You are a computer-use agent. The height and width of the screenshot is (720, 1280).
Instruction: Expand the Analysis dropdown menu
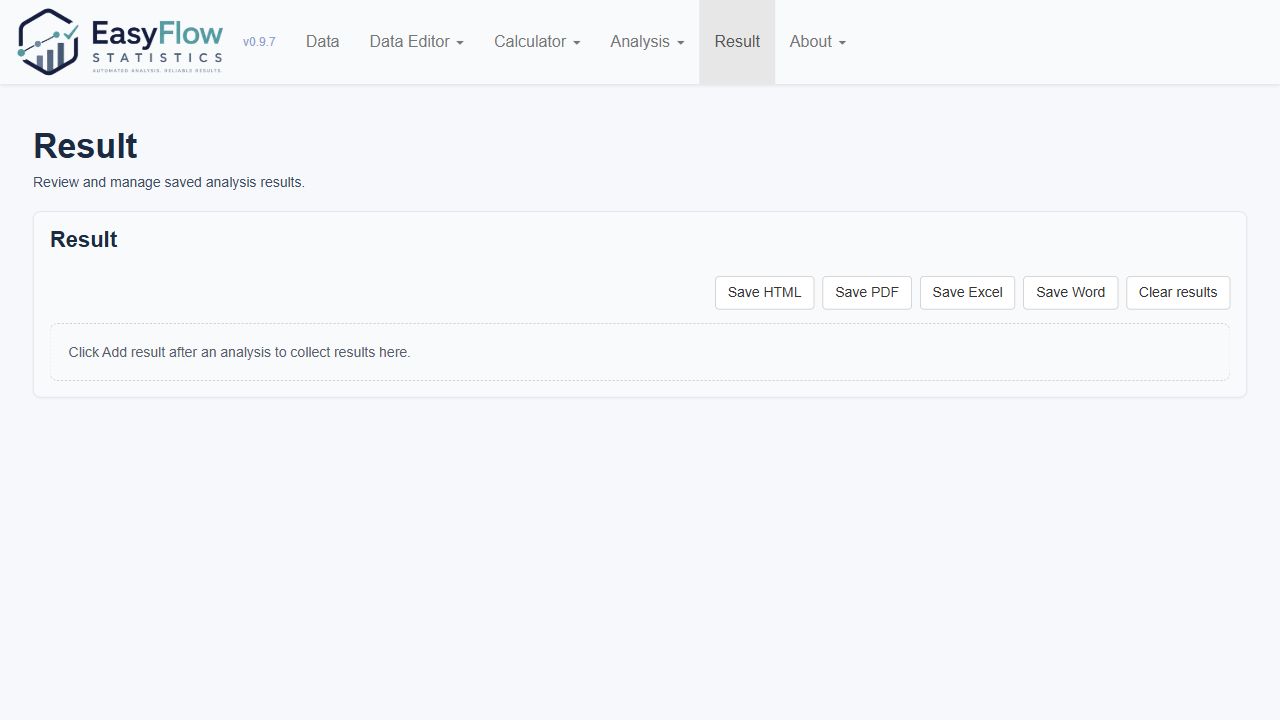(647, 42)
